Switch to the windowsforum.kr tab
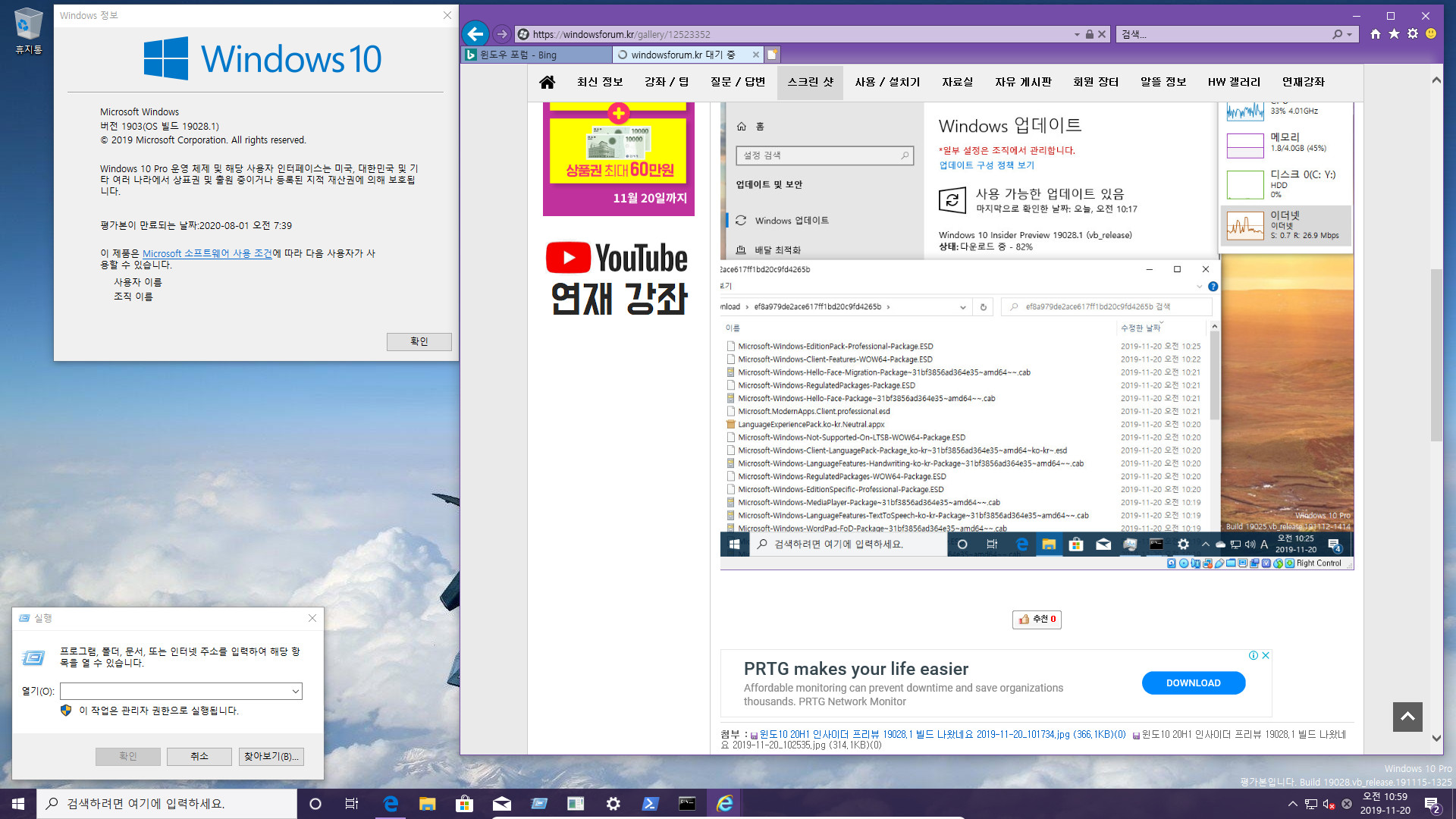The image size is (1456, 819). [682, 55]
